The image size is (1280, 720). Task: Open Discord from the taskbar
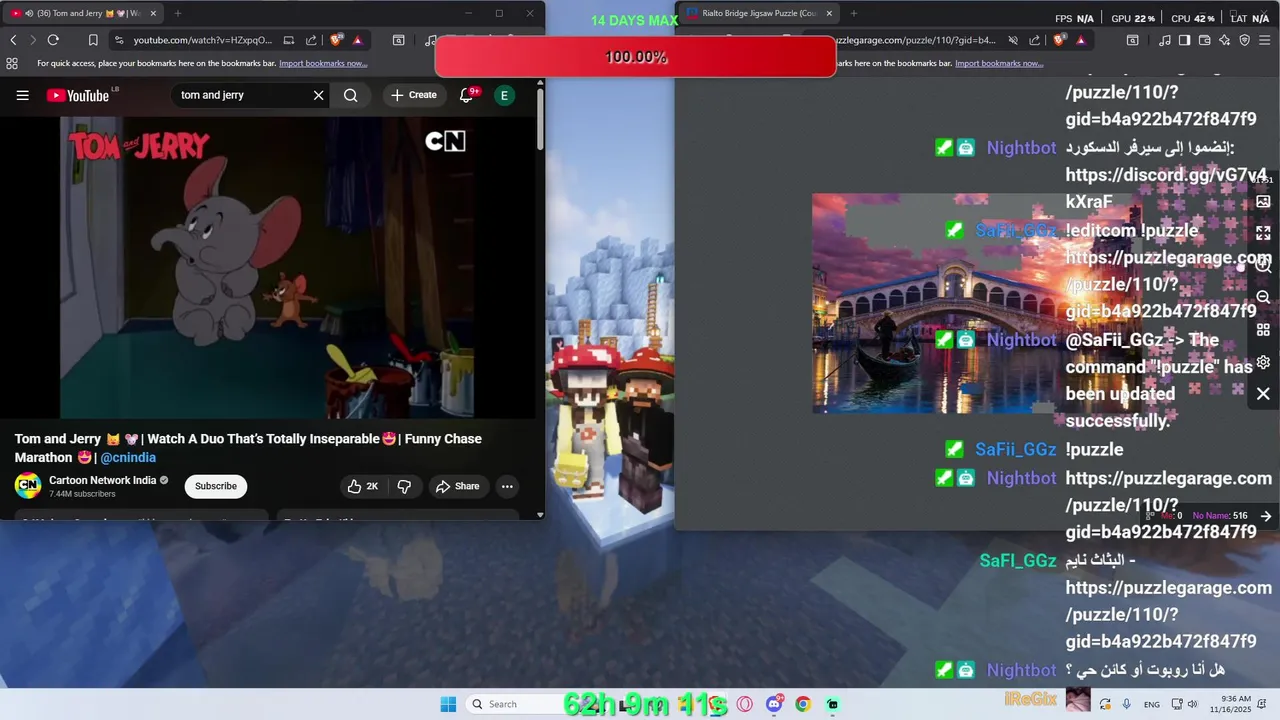(774, 704)
